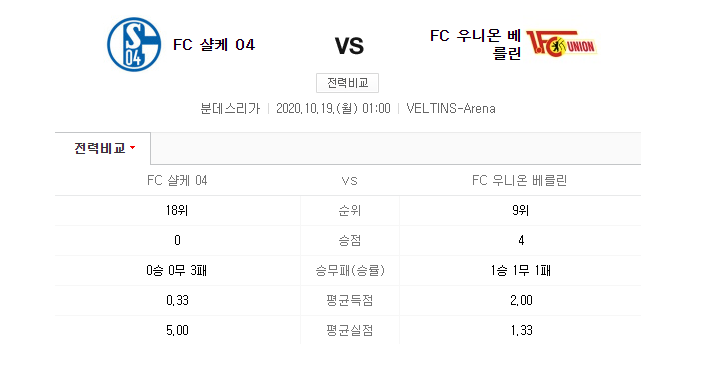Expand the red arrow beside 전력비교 tab
This screenshot has height=369, width=706.
(x=132, y=148)
